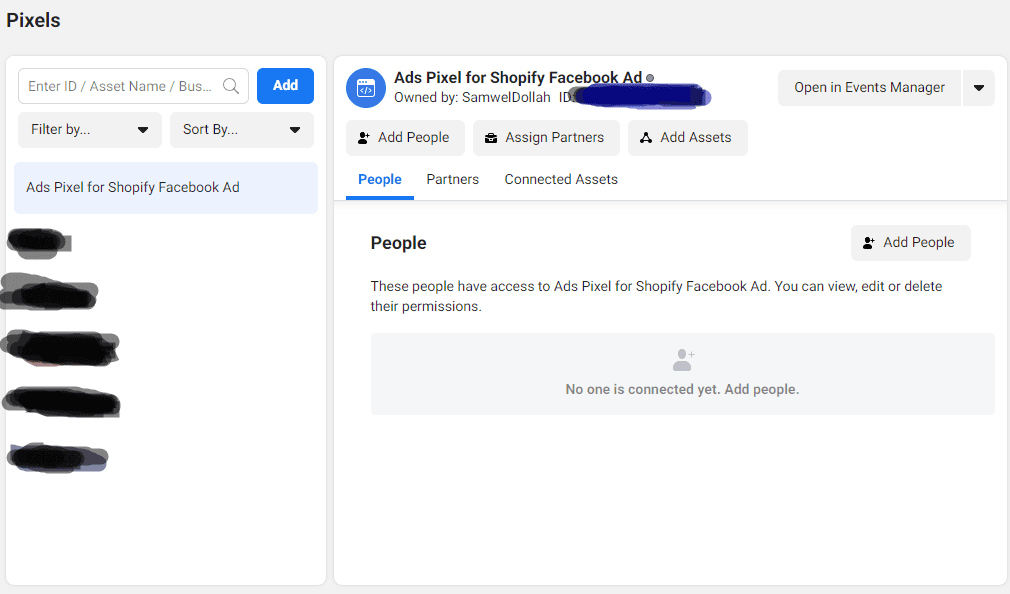1010x594 pixels.
Task: Click the Pixels page heading
Action: (x=33, y=21)
